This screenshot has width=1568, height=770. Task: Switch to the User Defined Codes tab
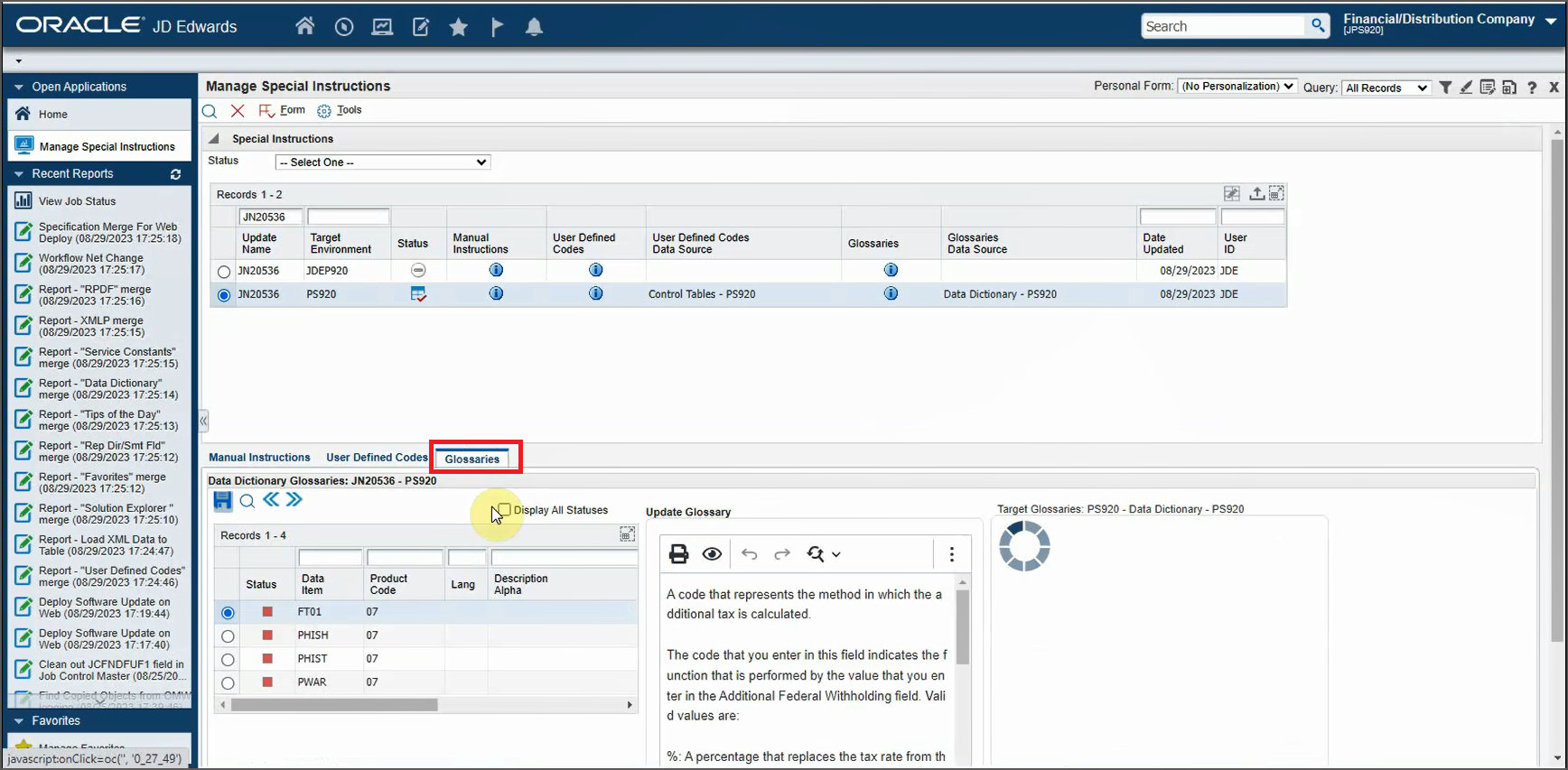(x=377, y=458)
